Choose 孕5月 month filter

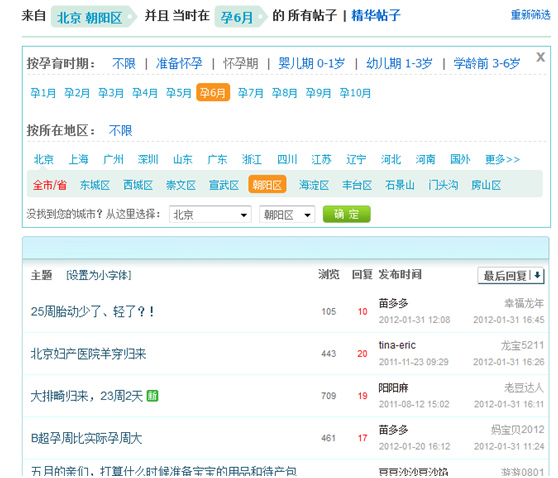tap(179, 93)
